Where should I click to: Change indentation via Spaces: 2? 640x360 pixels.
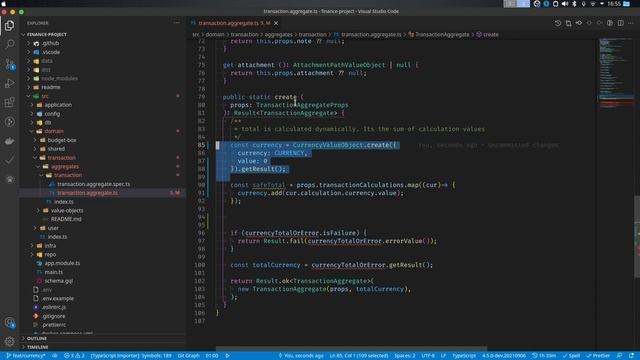[404, 356]
